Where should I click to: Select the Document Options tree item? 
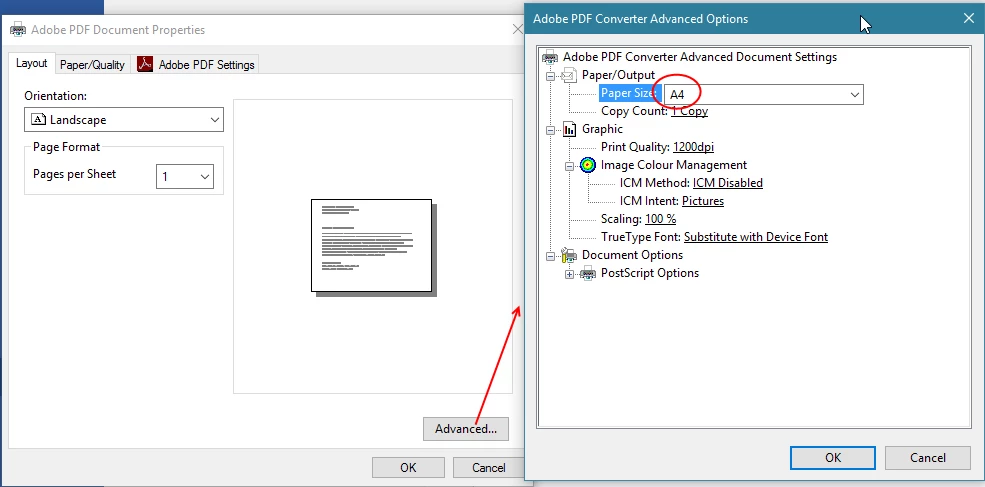632,255
